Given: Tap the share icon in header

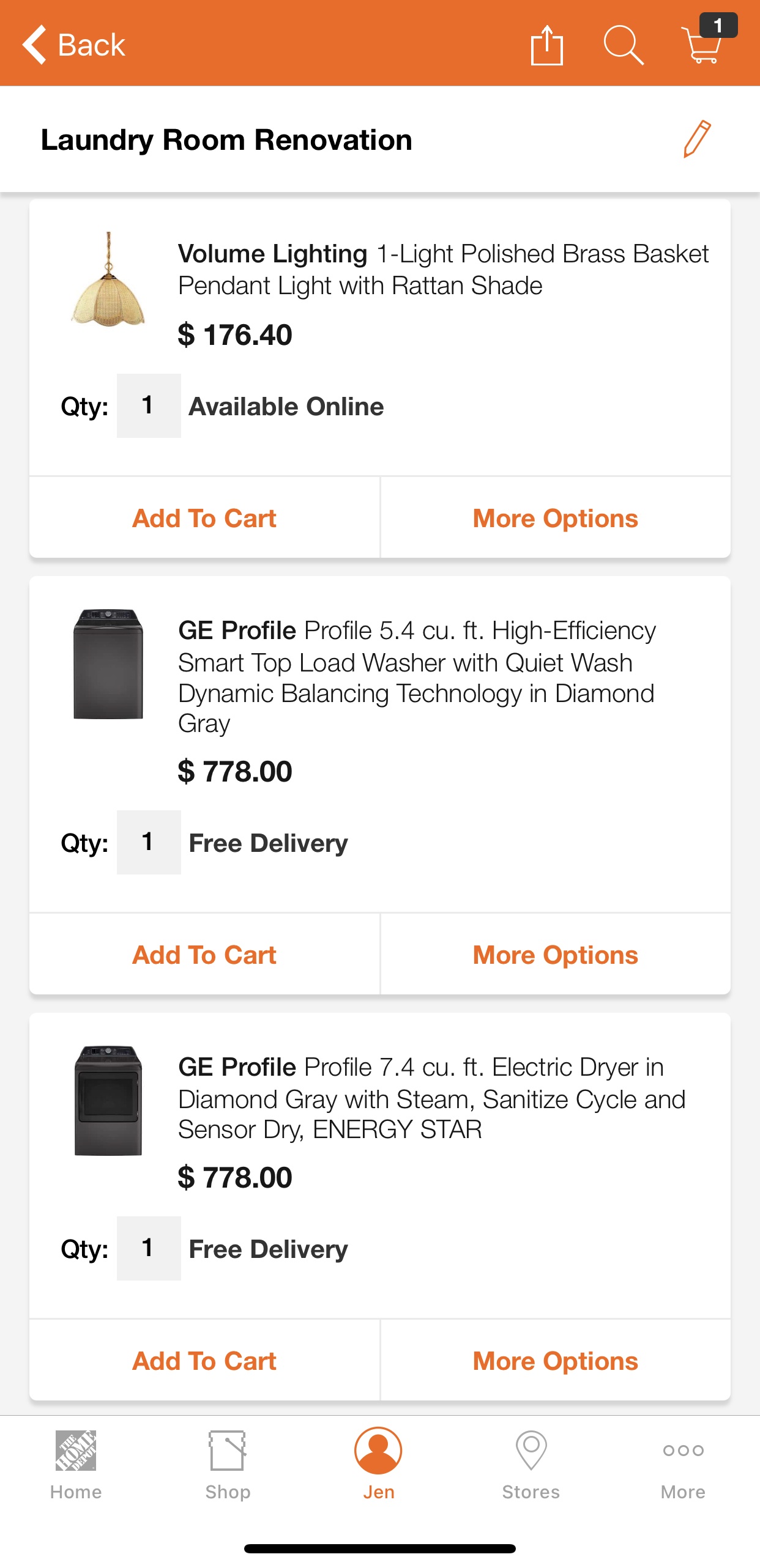Looking at the screenshot, I should coord(546,45).
